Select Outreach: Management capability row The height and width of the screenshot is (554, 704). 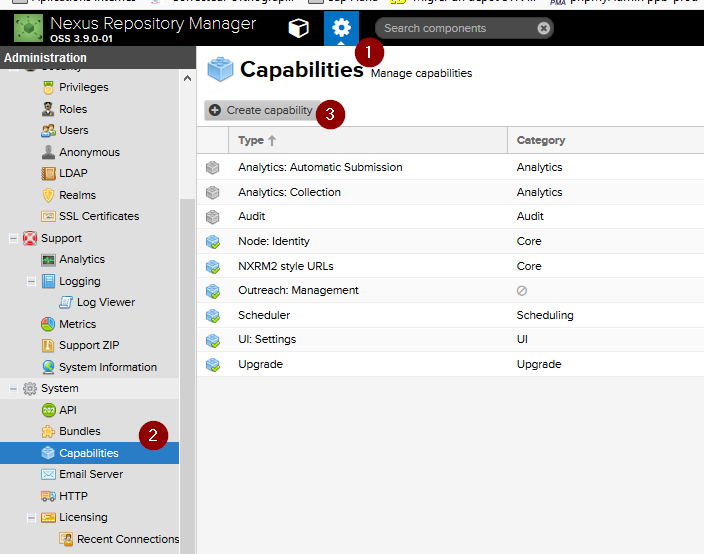450,290
